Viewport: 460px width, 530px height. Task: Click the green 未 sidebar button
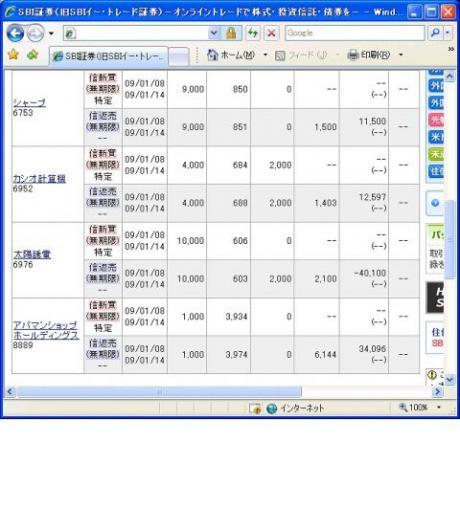[x=436, y=154]
